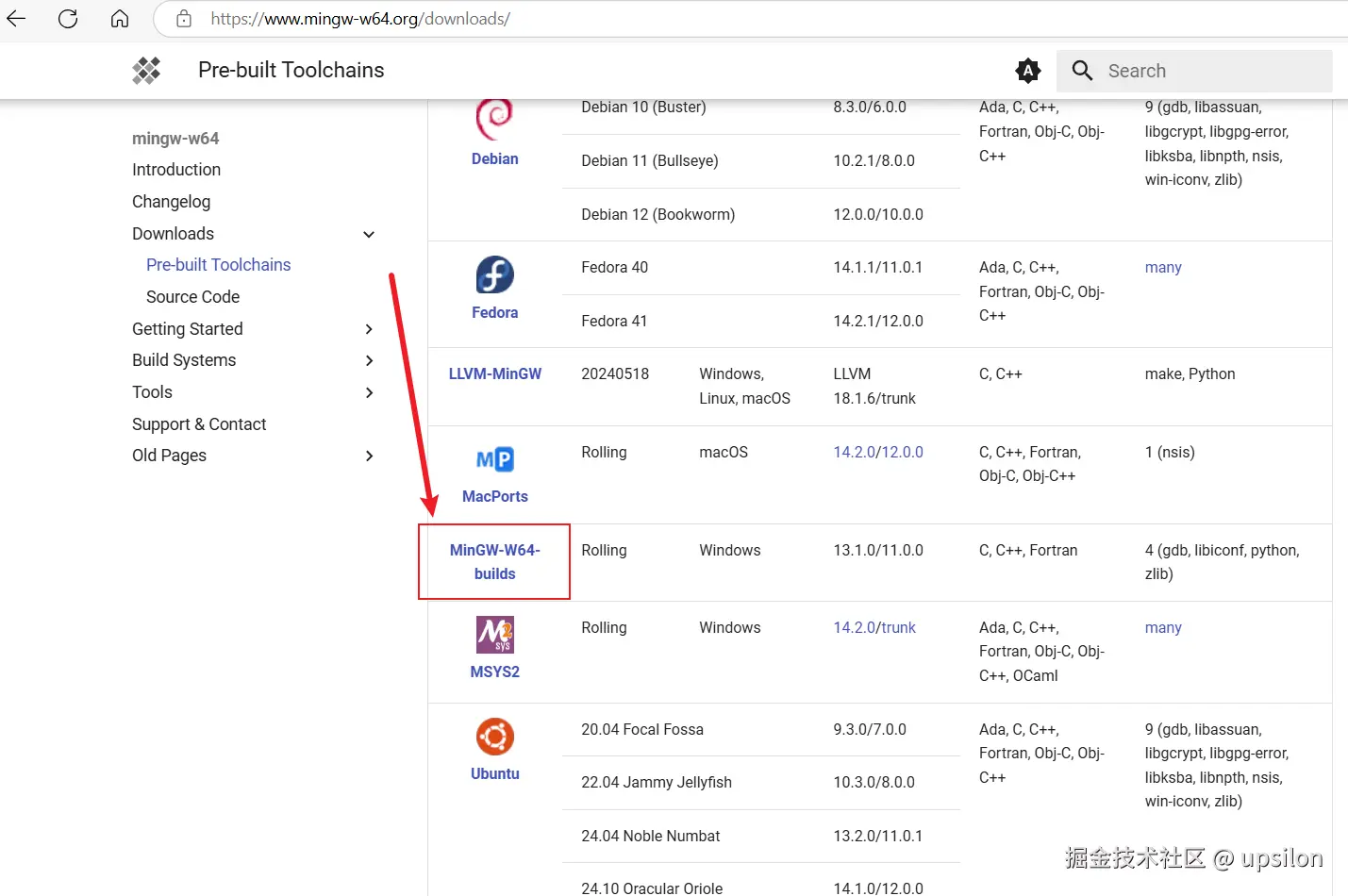Click the 'many' packages link for Fedora
The image size is (1348, 896).
coord(1163,268)
